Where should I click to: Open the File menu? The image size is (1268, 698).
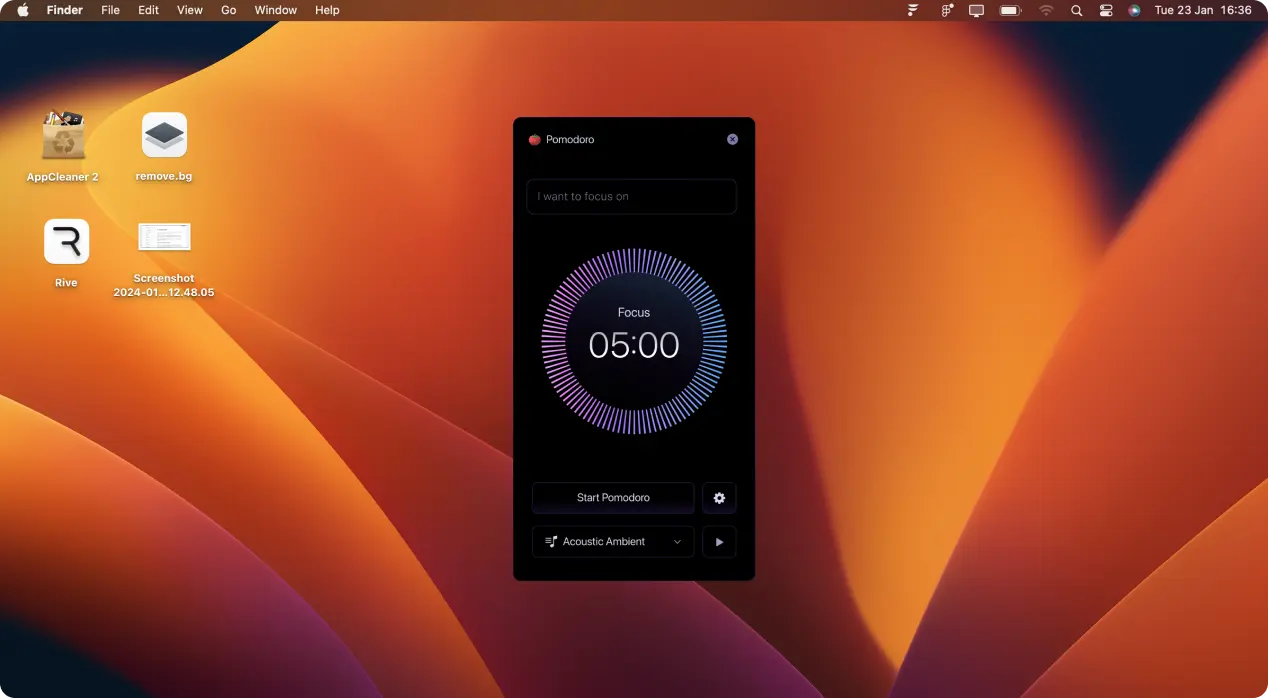pos(111,10)
